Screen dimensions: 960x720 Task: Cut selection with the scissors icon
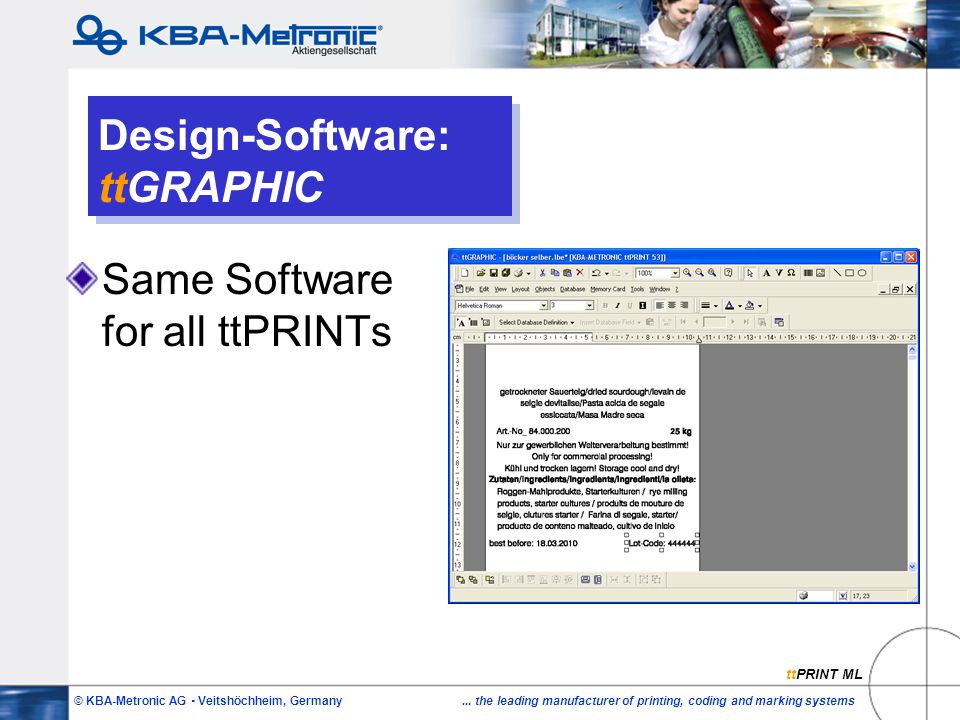(x=542, y=273)
